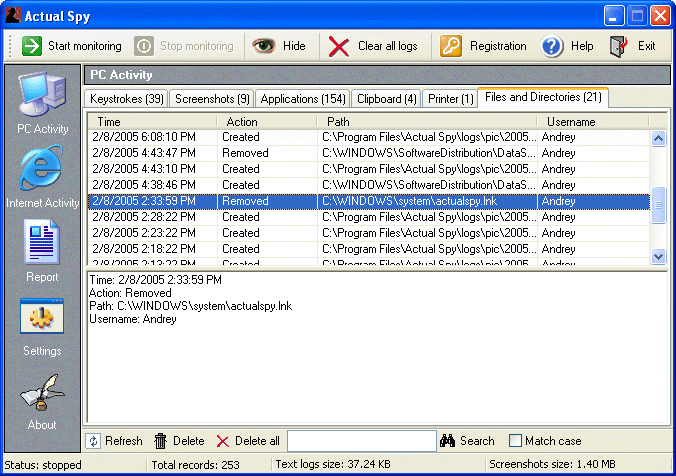The width and height of the screenshot is (676, 476).
Task: Switch to the Keystrokes (39) tab
Action: click(x=127, y=99)
